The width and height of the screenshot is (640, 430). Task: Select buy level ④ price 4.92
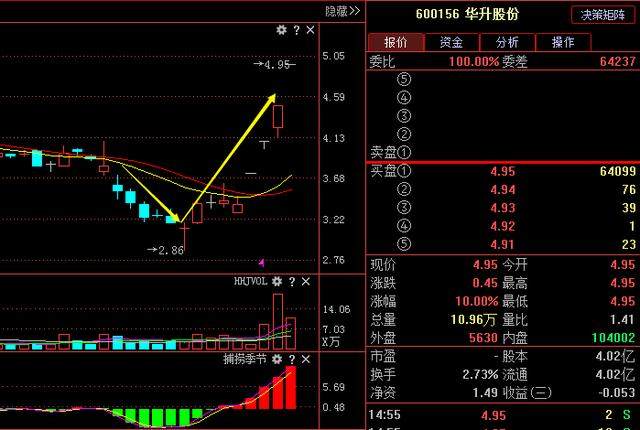pos(503,226)
